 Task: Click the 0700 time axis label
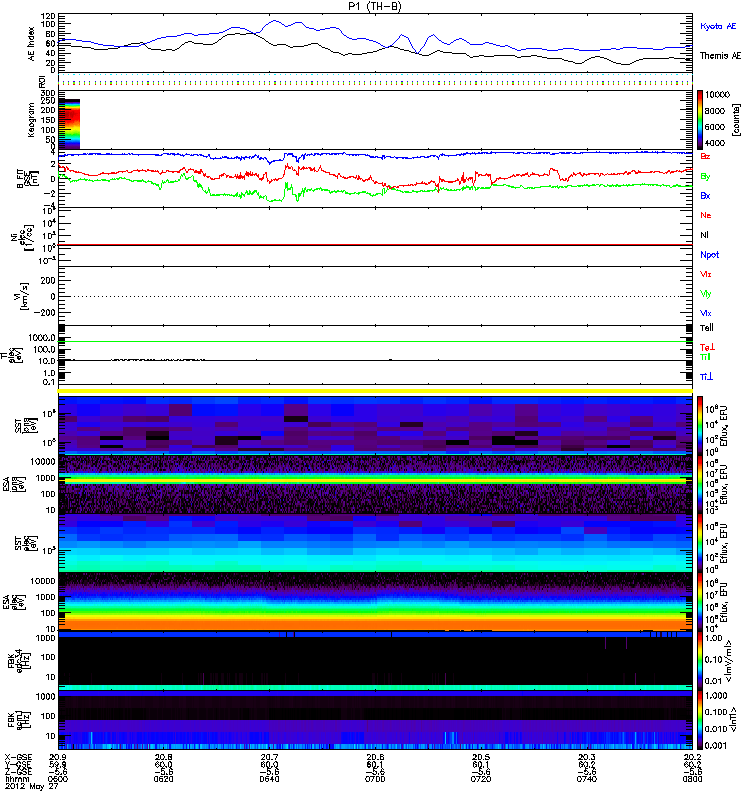pyautogui.click(x=375, y=779)
